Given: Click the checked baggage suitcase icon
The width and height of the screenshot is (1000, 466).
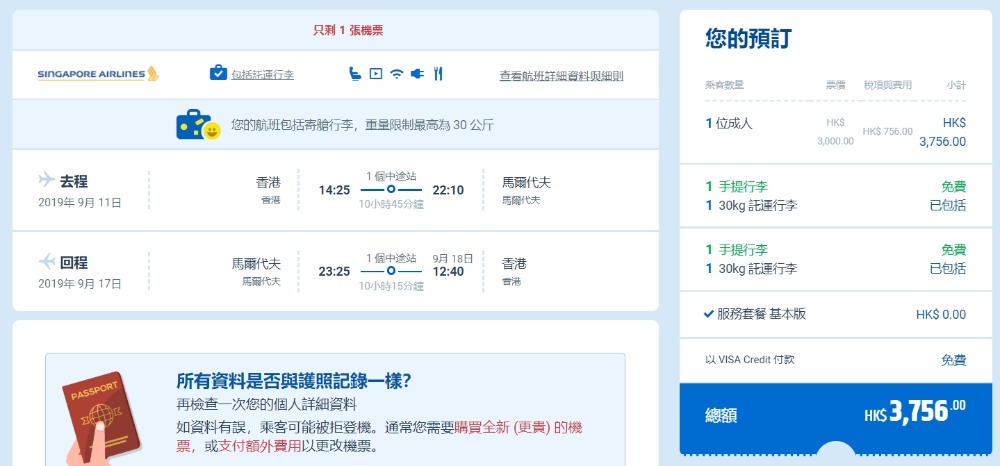Looking at the screenshot, I should (218, 74).
